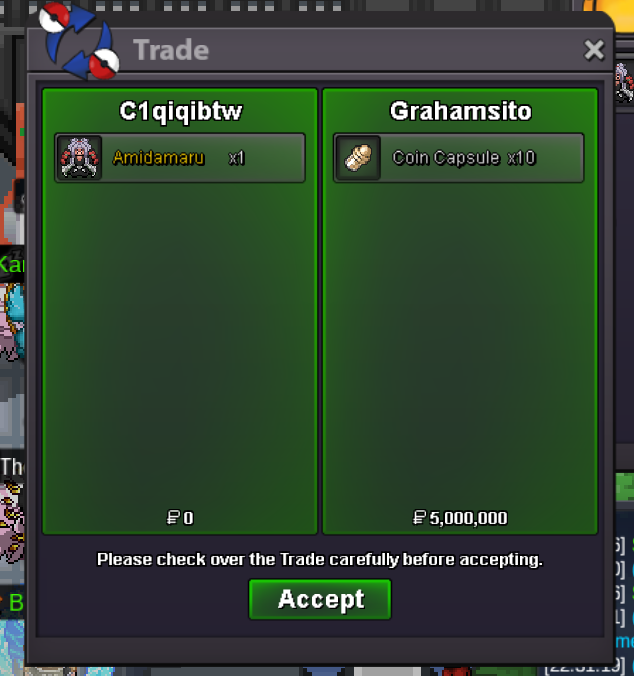Click the C1qiqibtw player name header
Viewport: 634px width, 676px height.
pos(181,111)
